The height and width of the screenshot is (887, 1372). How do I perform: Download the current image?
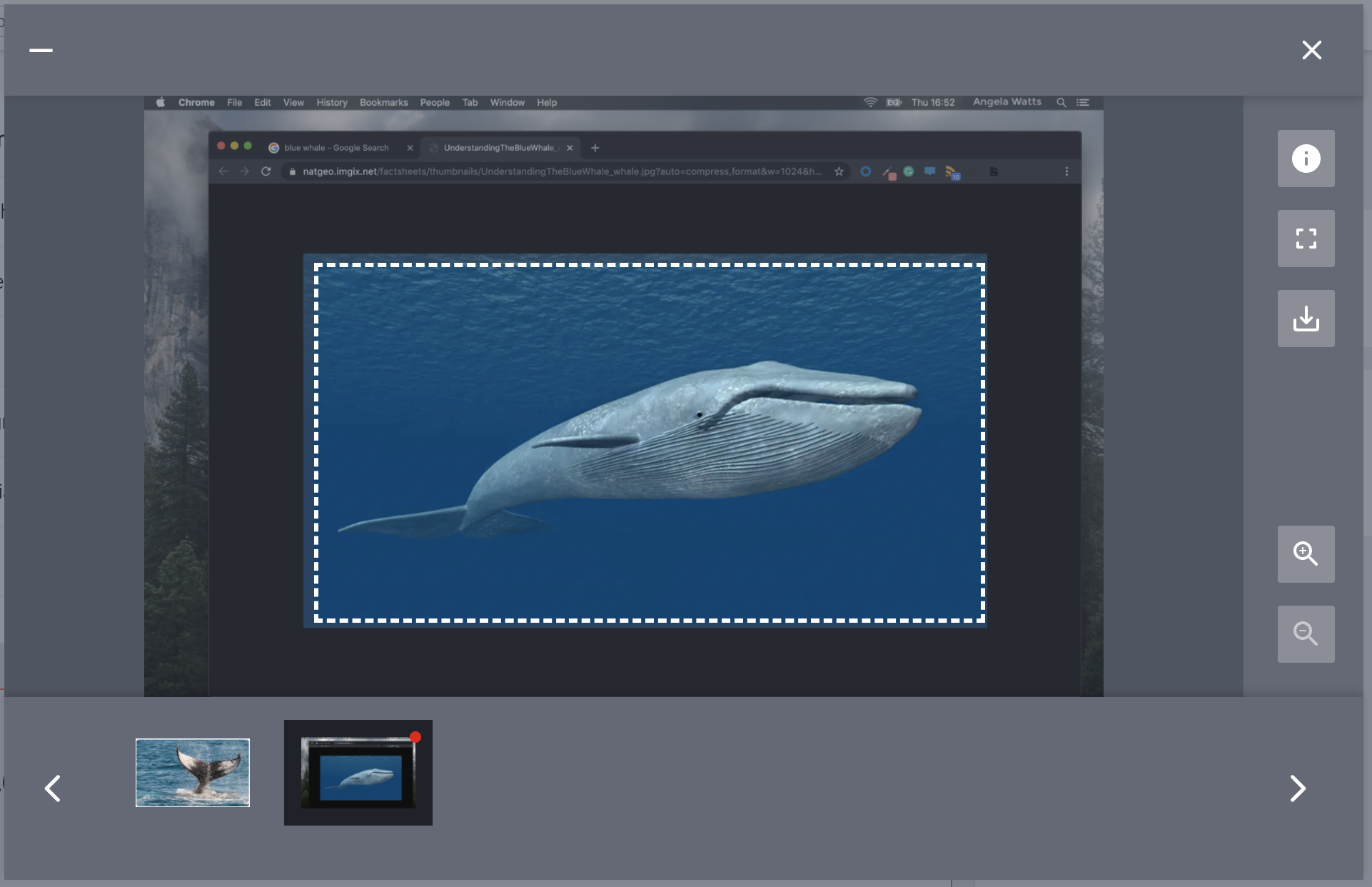click(1306, 319)
